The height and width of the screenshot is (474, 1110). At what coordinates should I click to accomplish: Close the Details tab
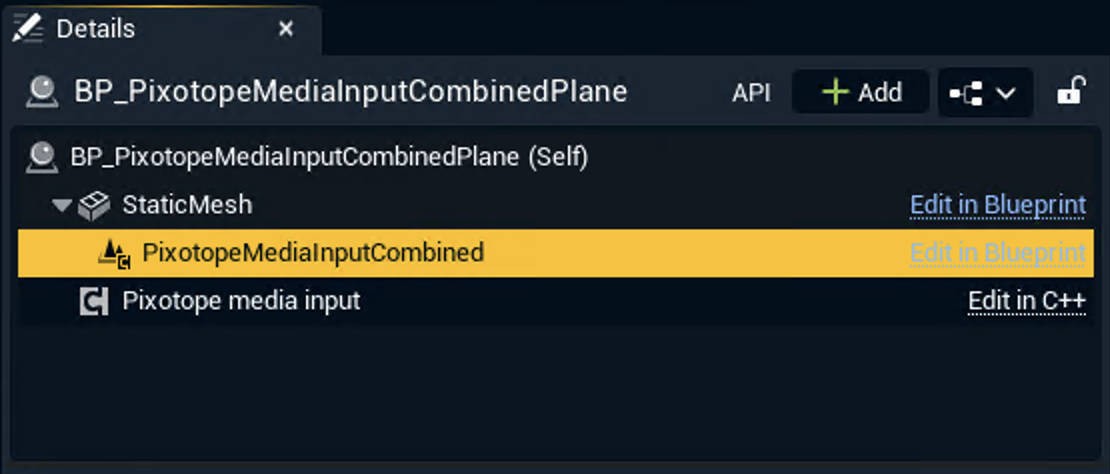(286, 29)
